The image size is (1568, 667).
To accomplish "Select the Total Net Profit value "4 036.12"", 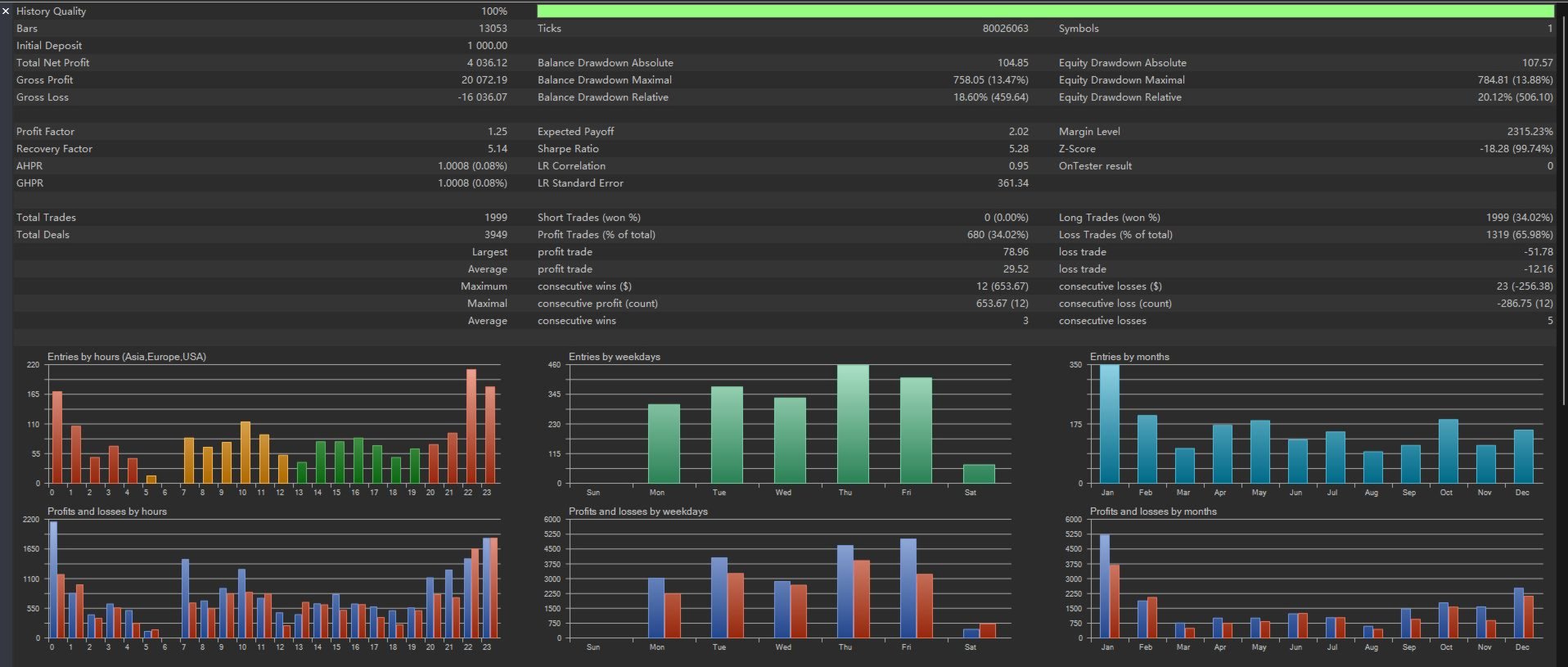I will [488, 63].
